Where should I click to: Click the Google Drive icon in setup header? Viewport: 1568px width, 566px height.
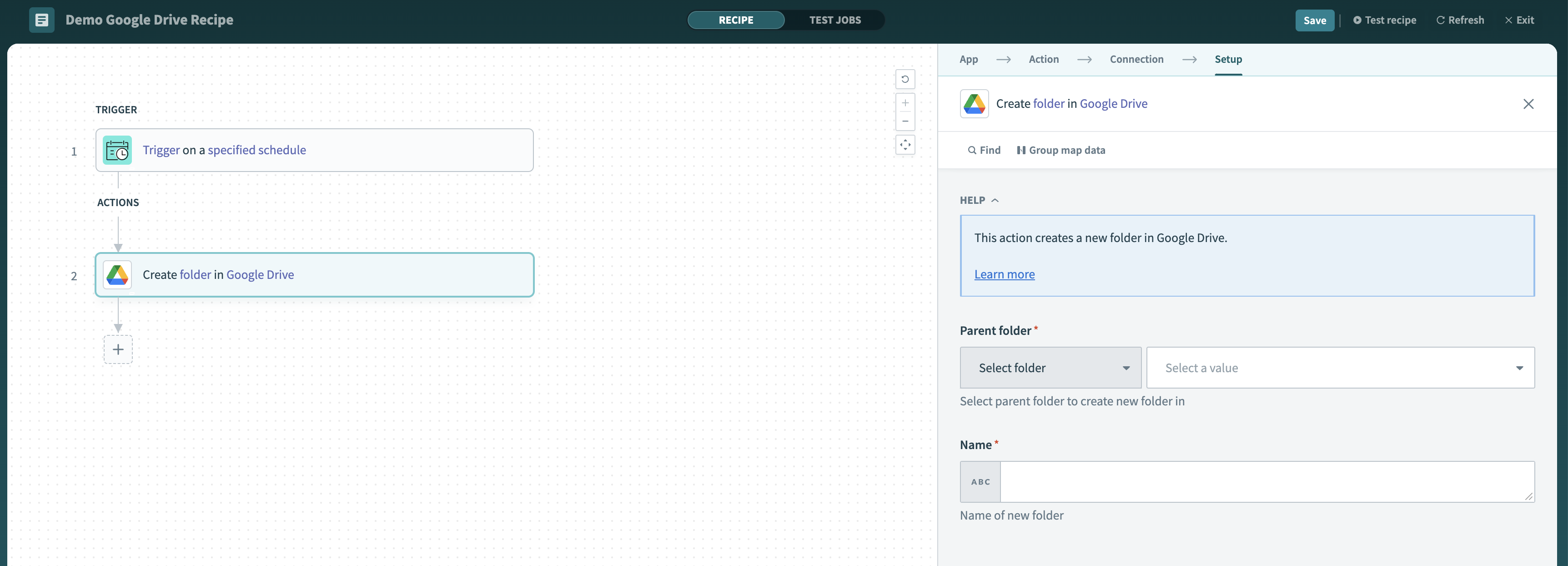tap(974, 104)
